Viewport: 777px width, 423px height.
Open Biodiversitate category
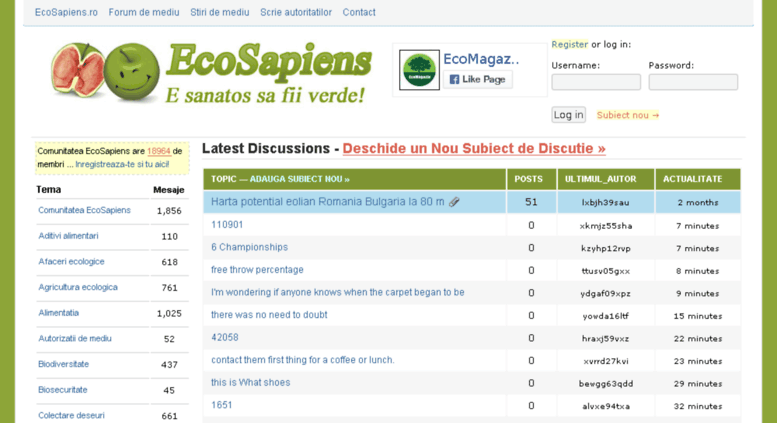tap(63, 364)
